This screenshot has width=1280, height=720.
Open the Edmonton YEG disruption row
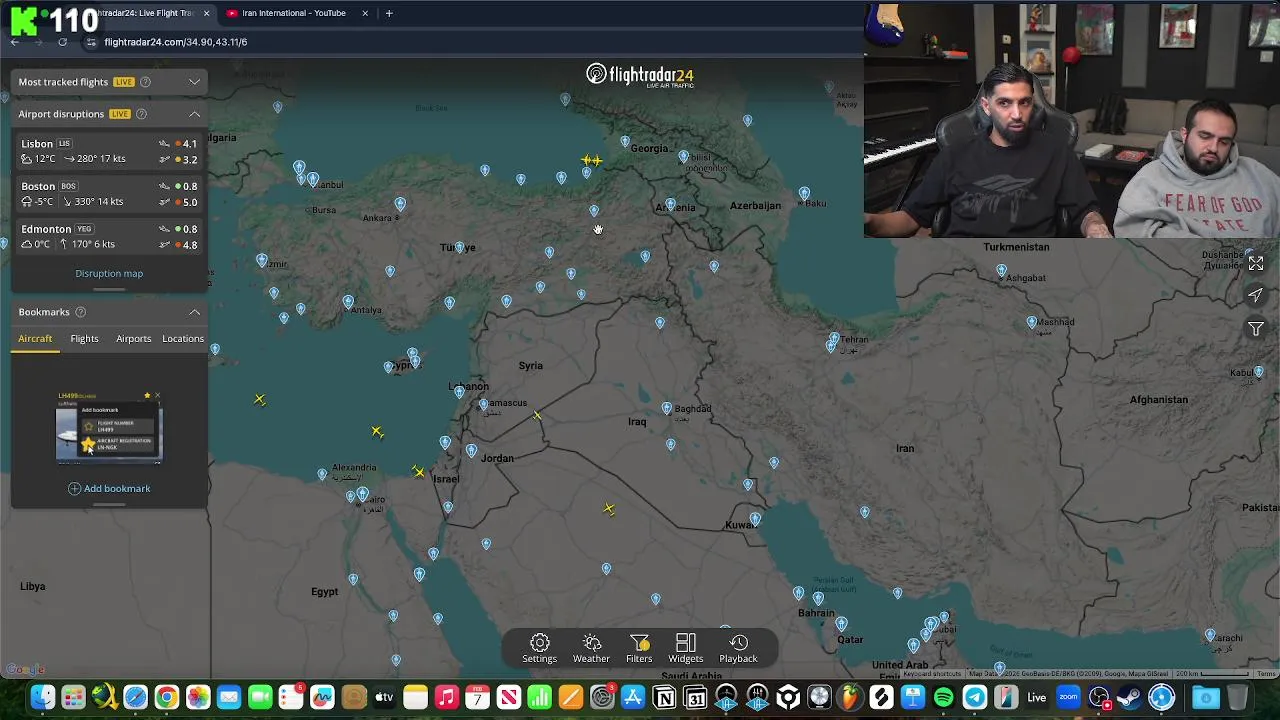109,236
